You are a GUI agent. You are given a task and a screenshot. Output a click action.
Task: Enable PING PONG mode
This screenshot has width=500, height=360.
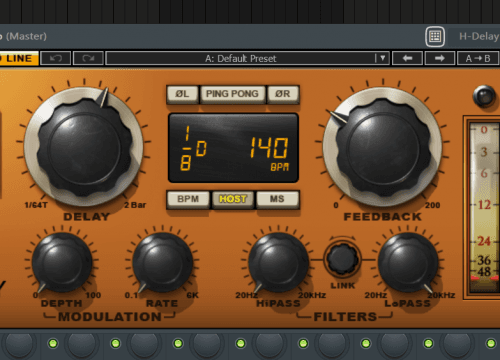pyautogui.click(x=232, y=94)
